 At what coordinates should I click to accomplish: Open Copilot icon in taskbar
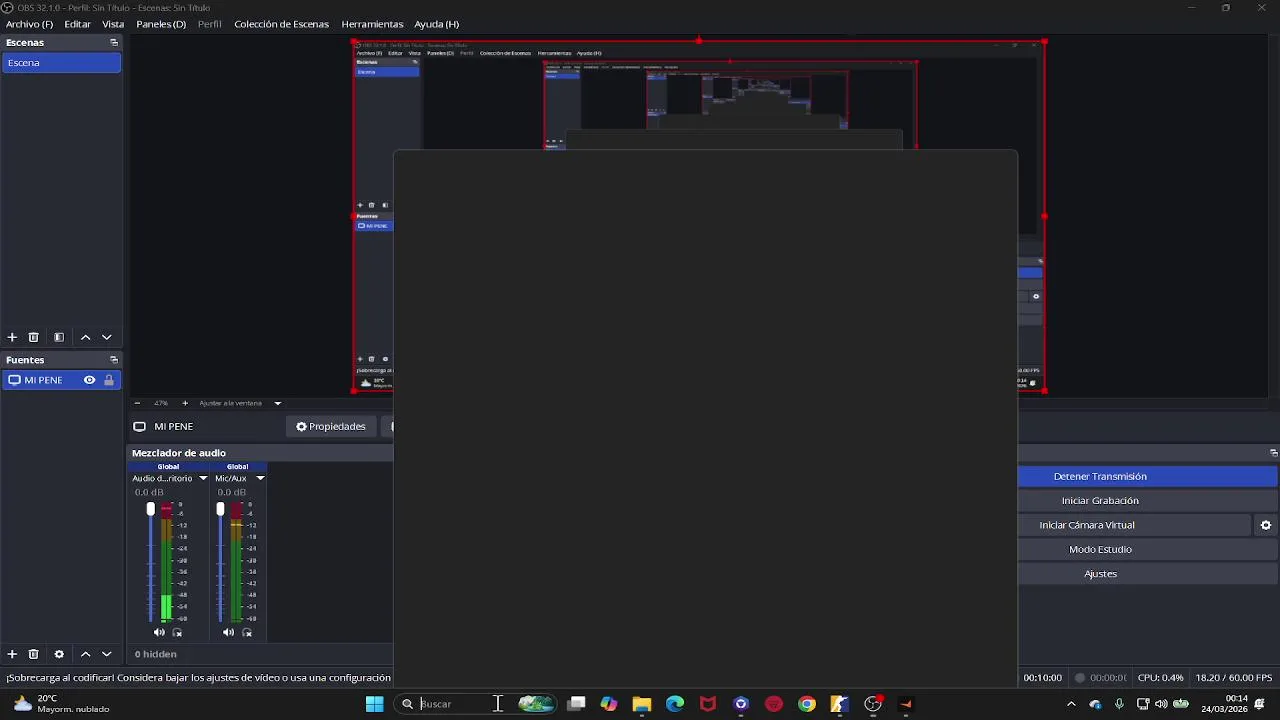pos(609,704)
